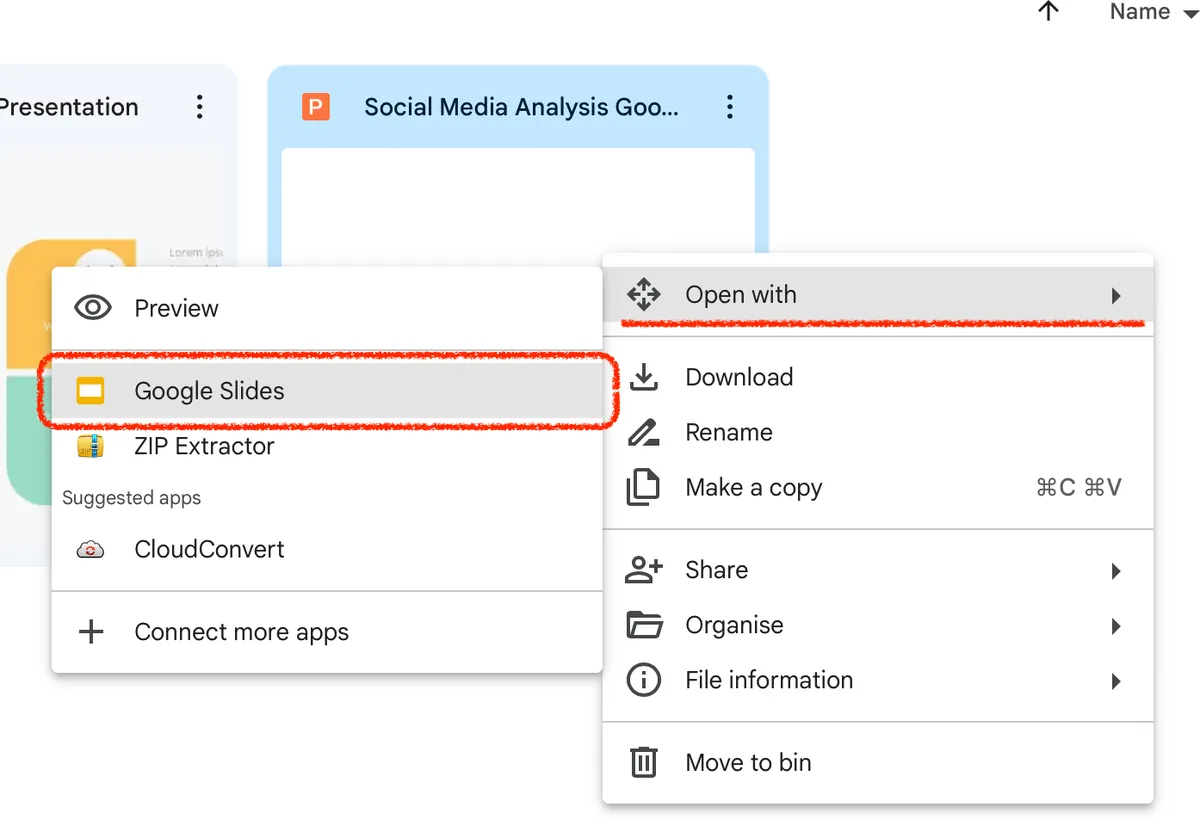Click the Suggested apps heading
The width and height of the screenshot is (1200, 838).
click(131, 498)
